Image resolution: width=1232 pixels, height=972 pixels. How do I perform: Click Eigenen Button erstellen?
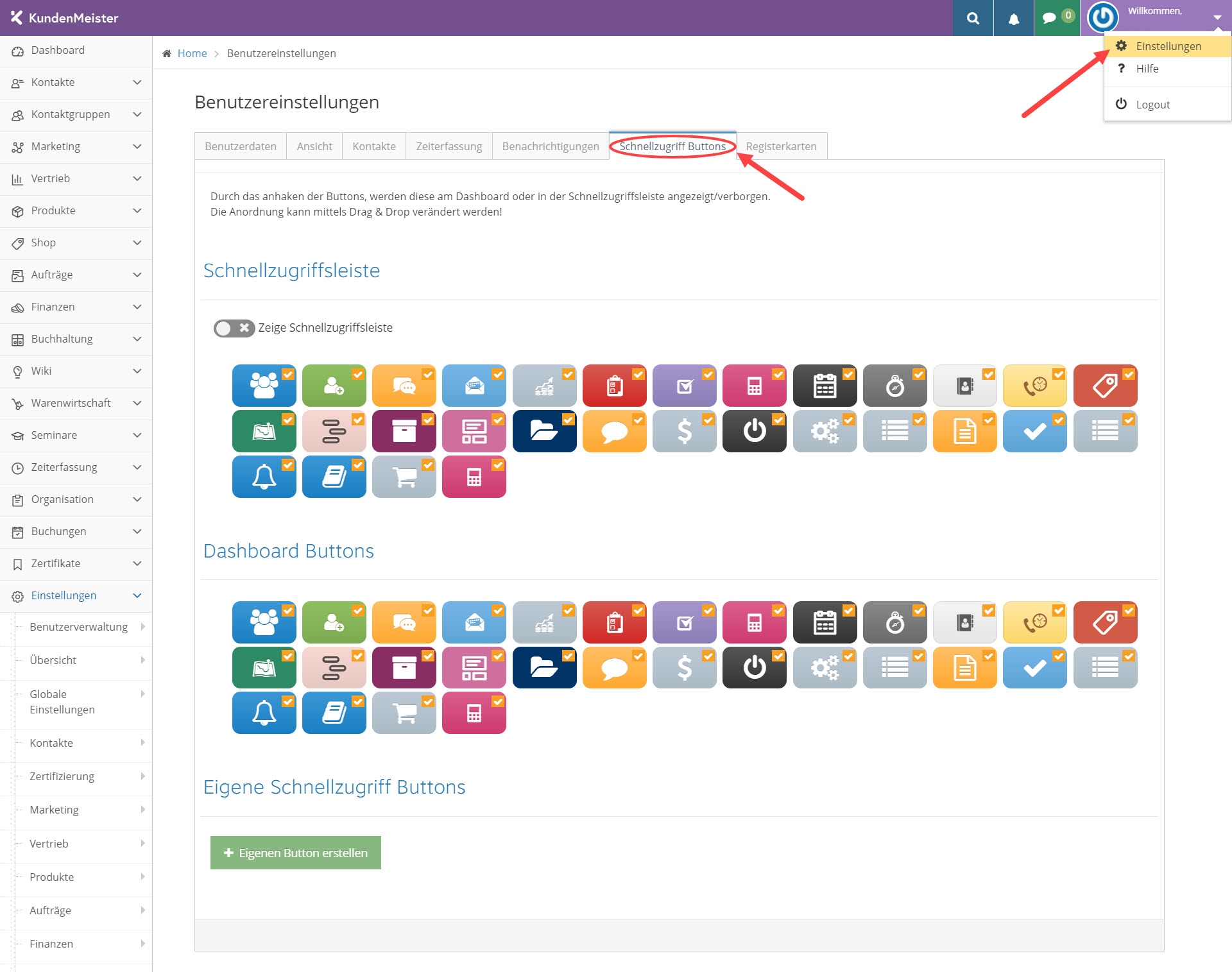pyautogui.click(x=295, y=853)
